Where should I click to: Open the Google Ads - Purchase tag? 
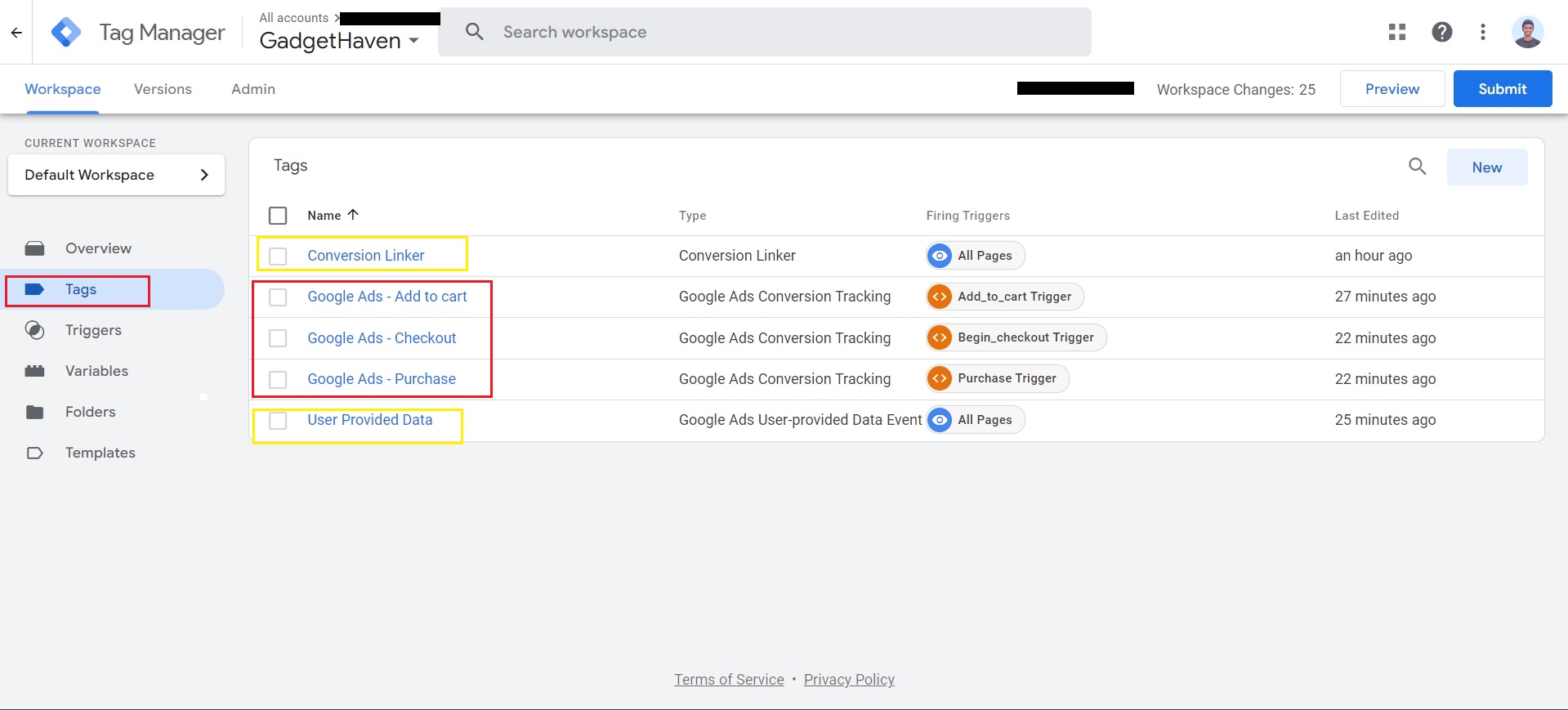tap(382, 379)
